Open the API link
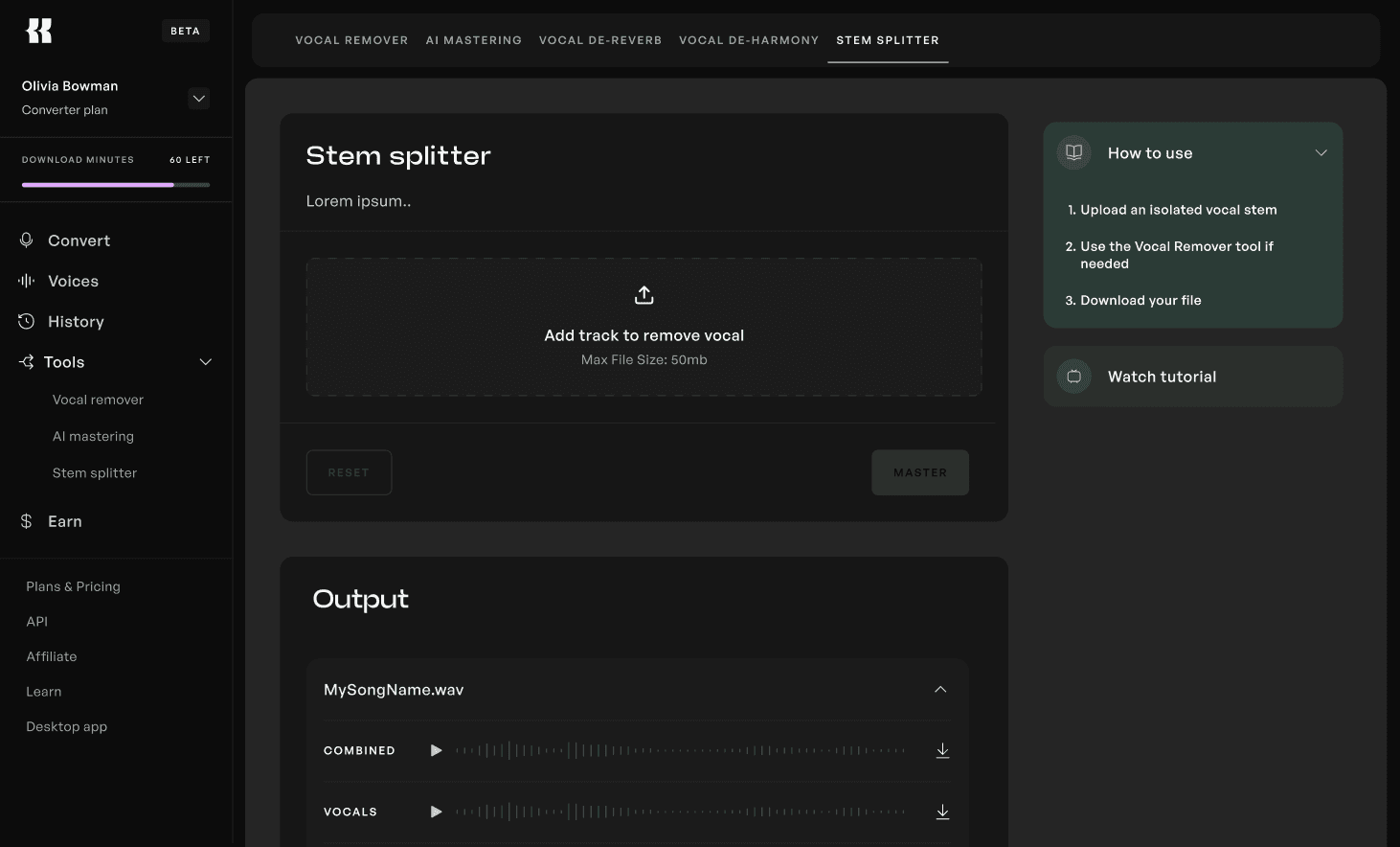Screen dimensions: 1400x847 tap(36, 621)
